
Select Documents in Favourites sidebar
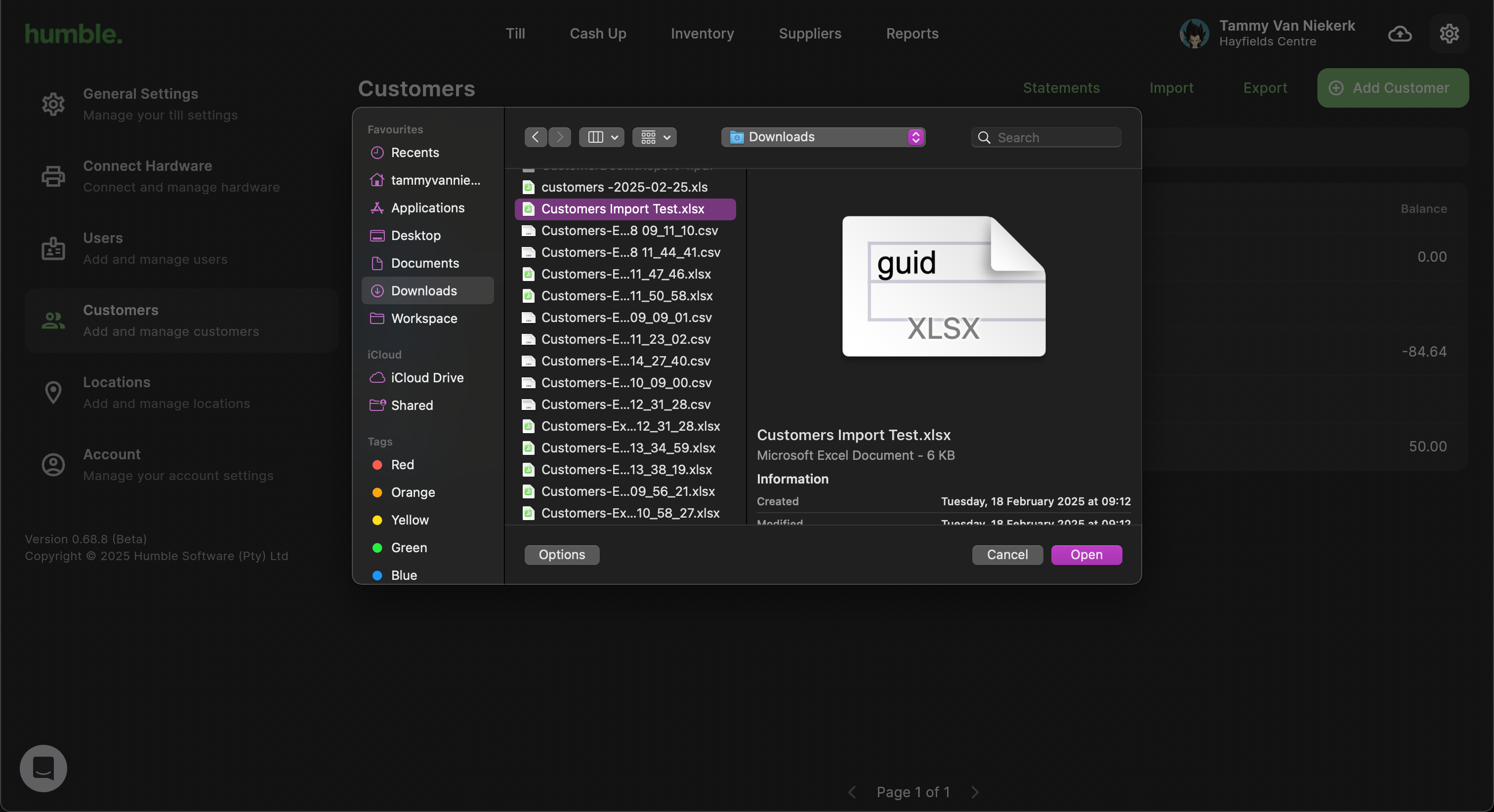(x=427, y=263)
